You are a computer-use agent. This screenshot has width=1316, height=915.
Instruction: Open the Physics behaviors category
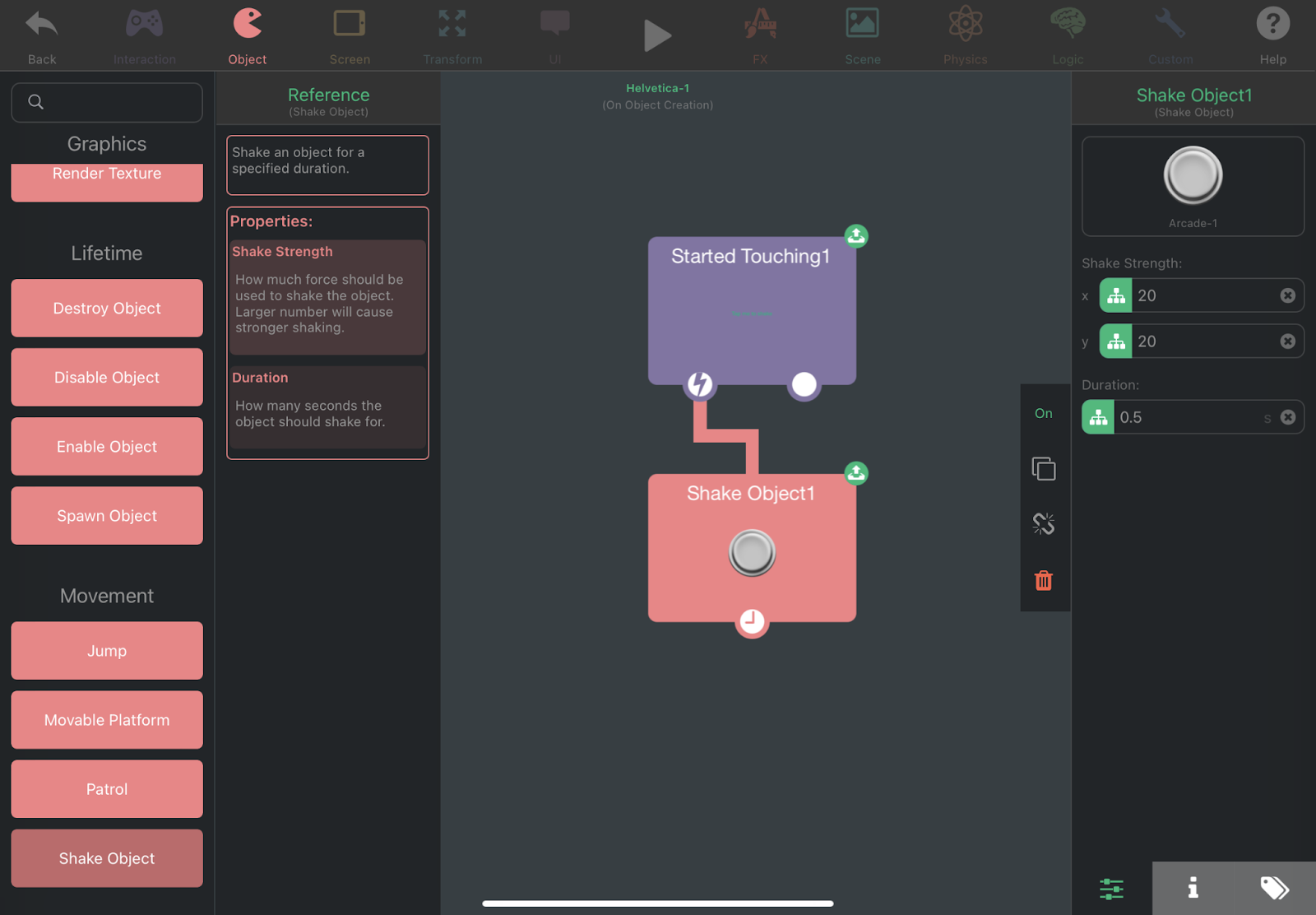coord(966,35)
